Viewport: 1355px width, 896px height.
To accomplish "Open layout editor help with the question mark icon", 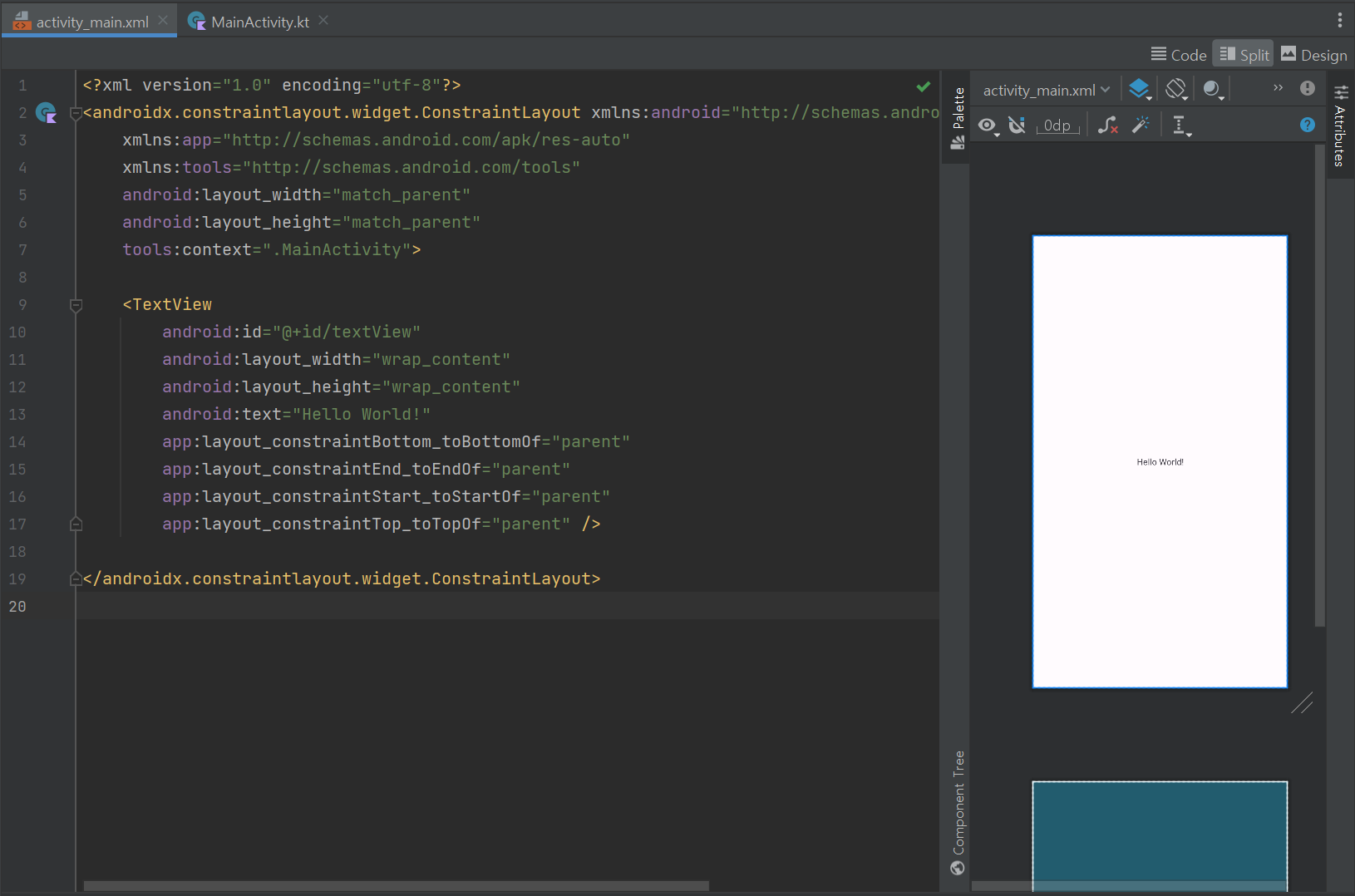I will click(x=1308, y=125).
